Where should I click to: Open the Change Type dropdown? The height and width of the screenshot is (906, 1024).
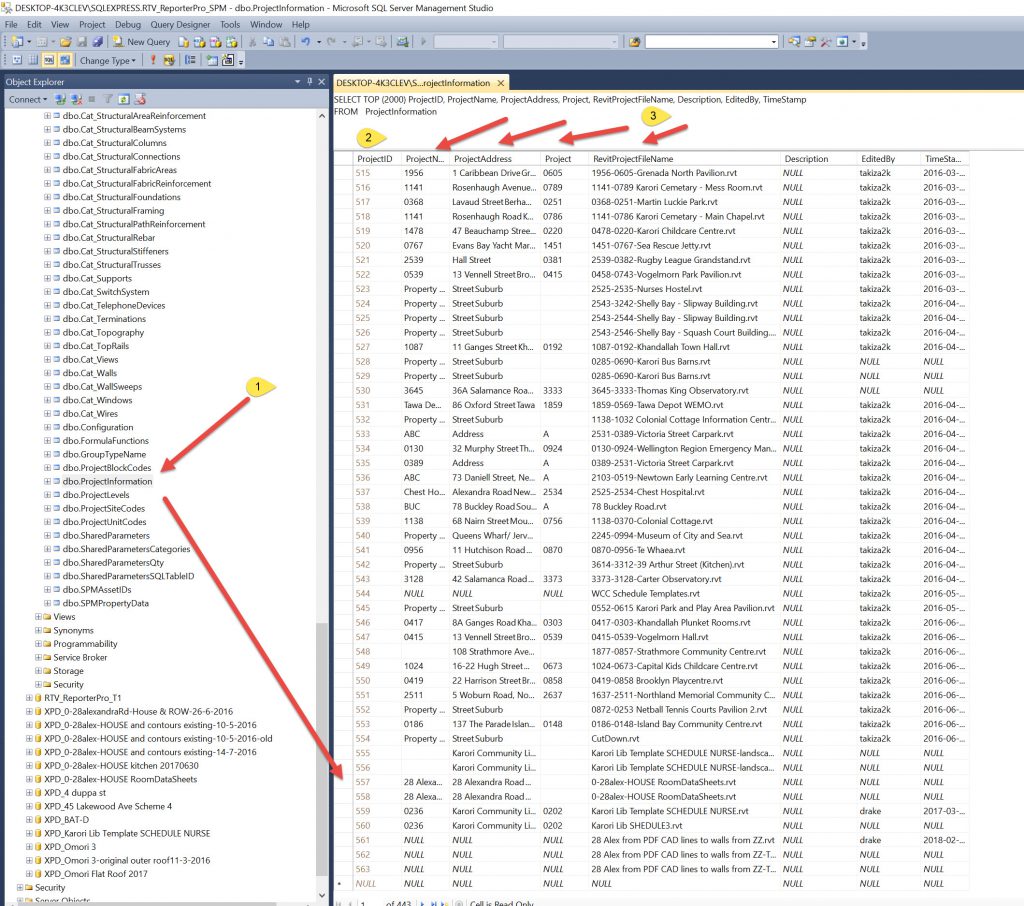click(x=108, y=60)
